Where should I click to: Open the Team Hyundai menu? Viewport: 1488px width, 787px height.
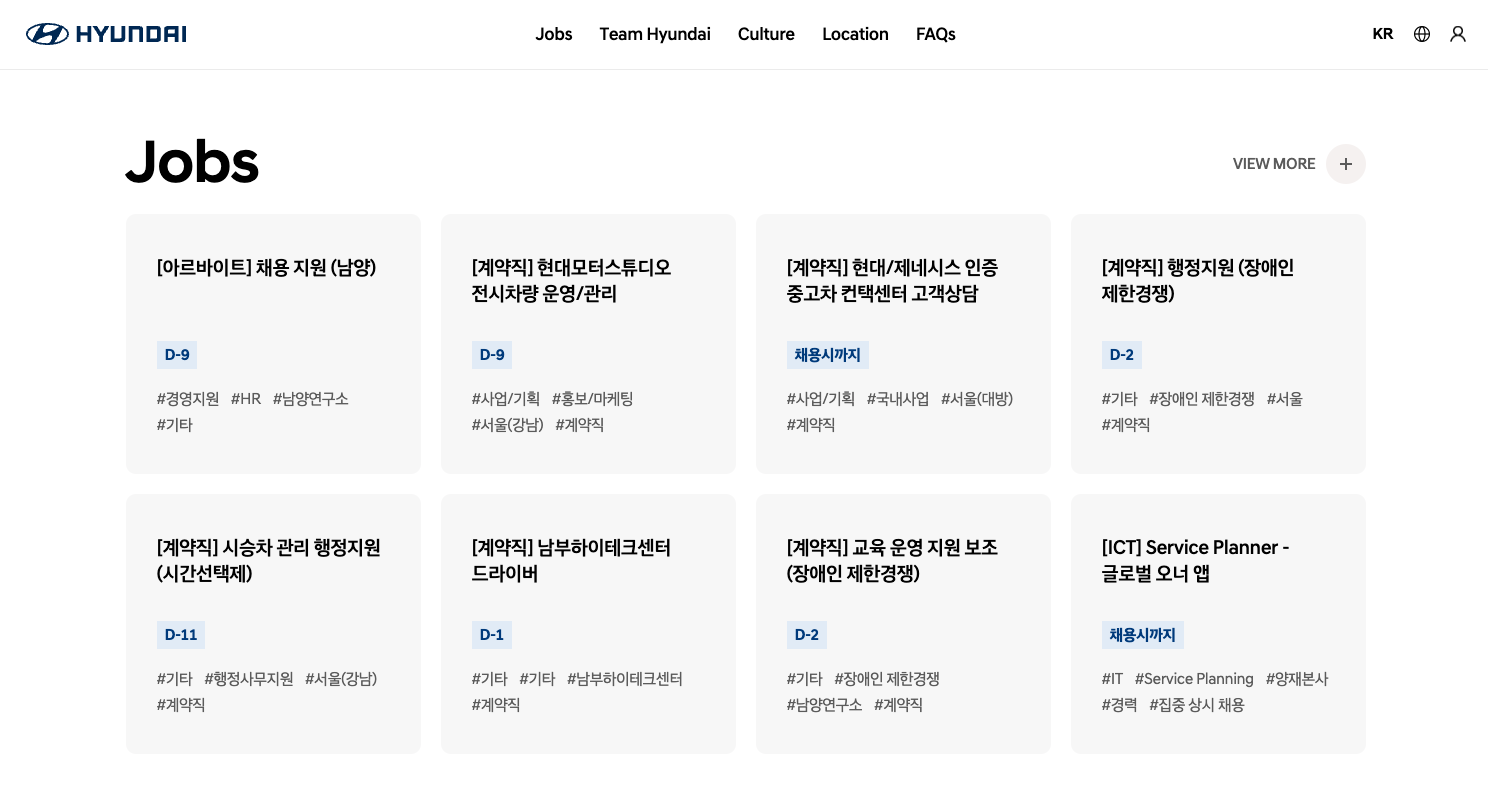[655, 34]
